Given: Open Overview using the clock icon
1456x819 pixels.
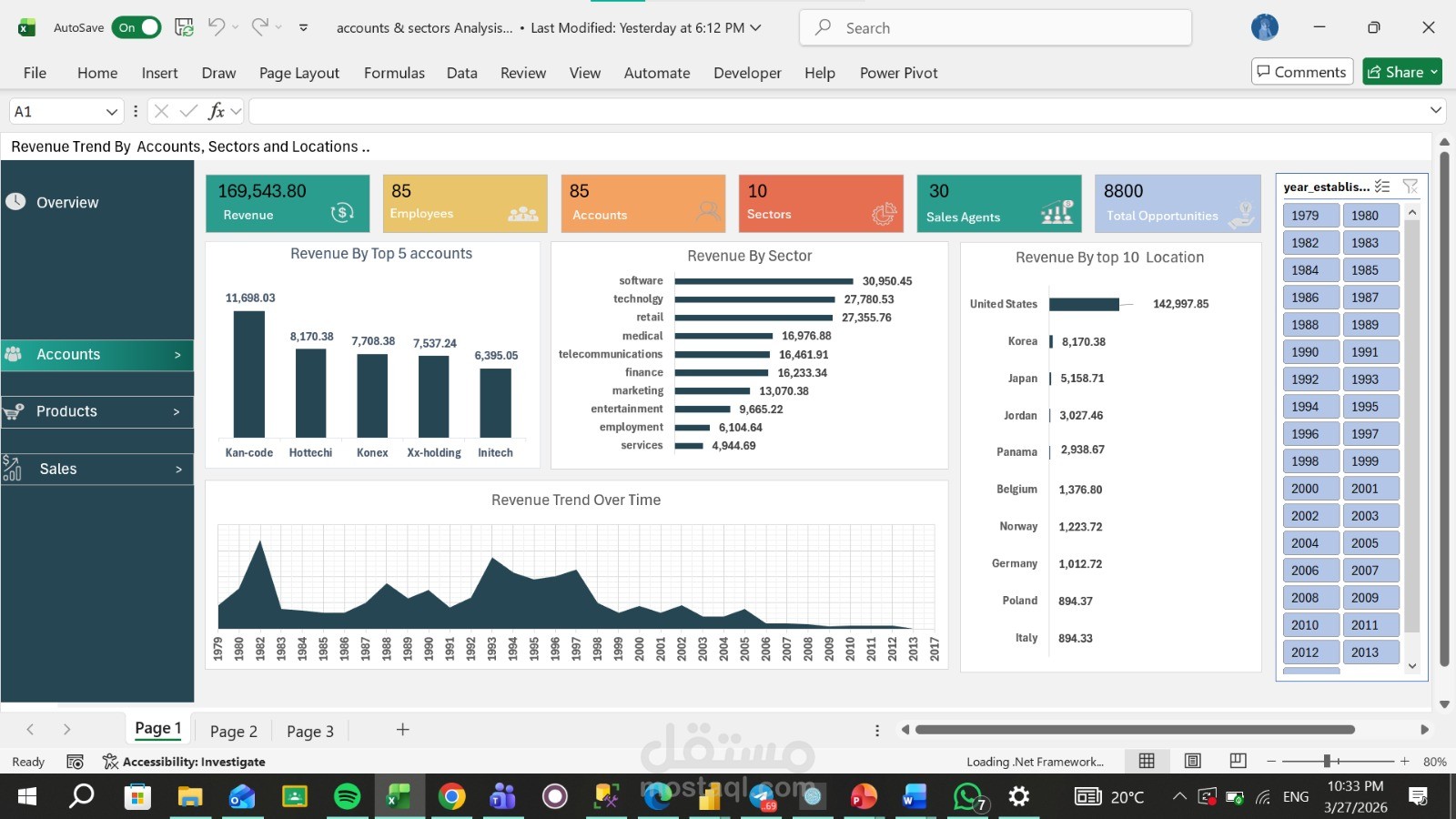Looking at the screenshot, I should click(15, 202).
